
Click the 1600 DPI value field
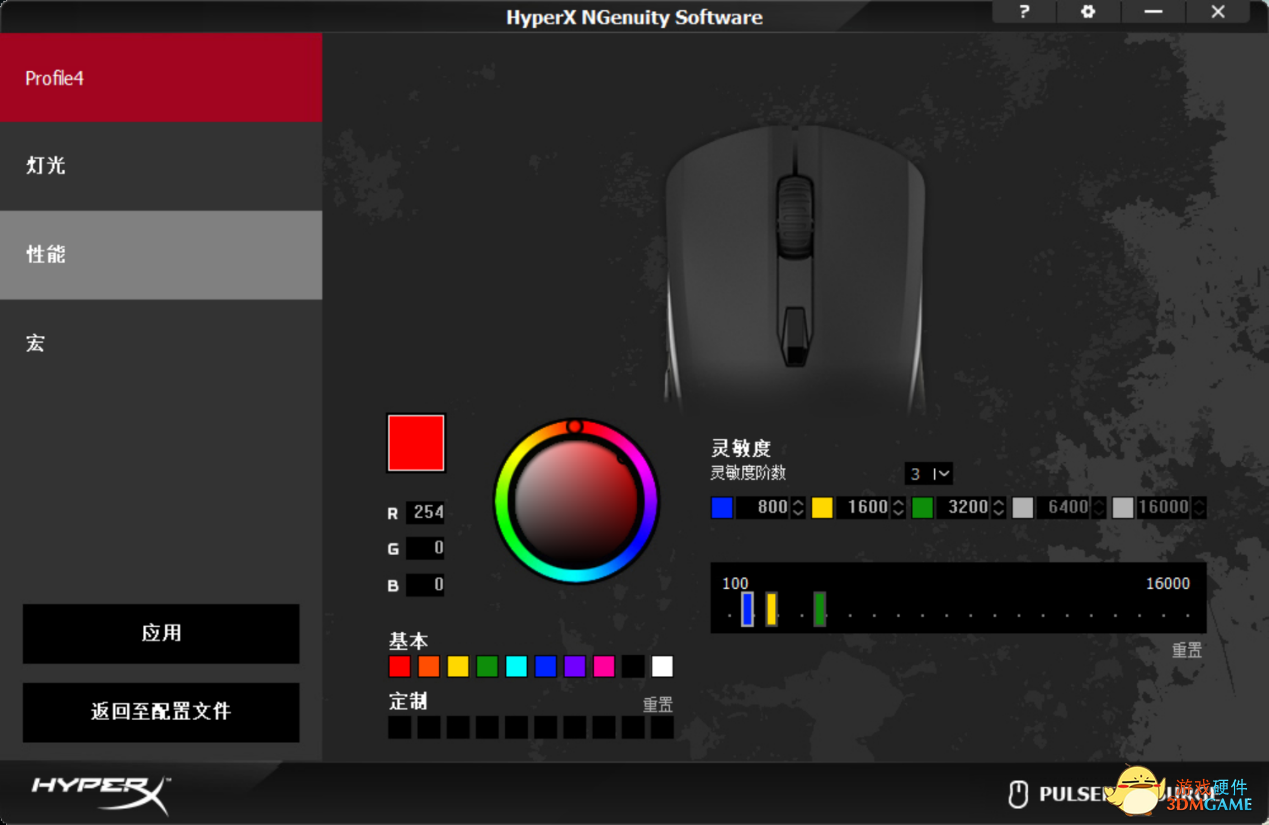(x=863, y=507)
